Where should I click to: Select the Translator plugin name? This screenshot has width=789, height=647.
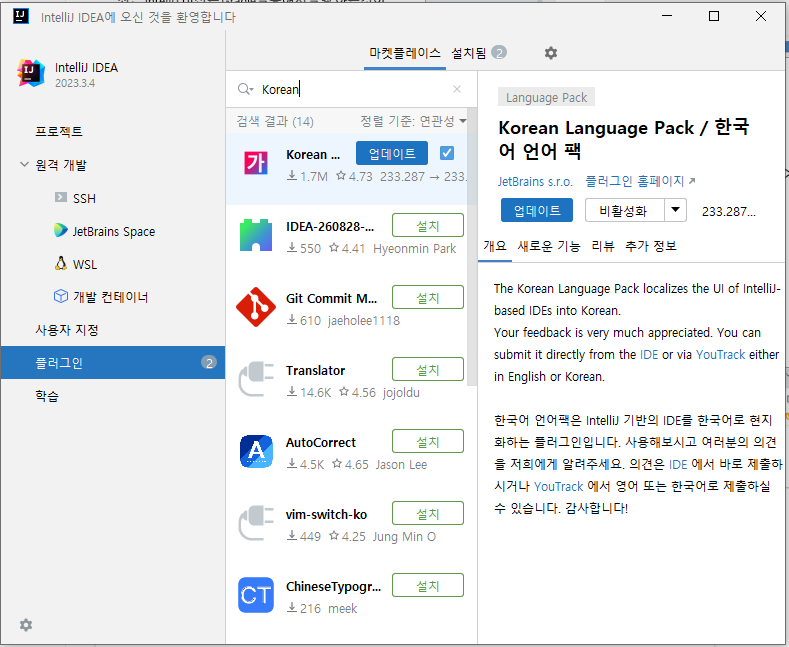point(315,371)
